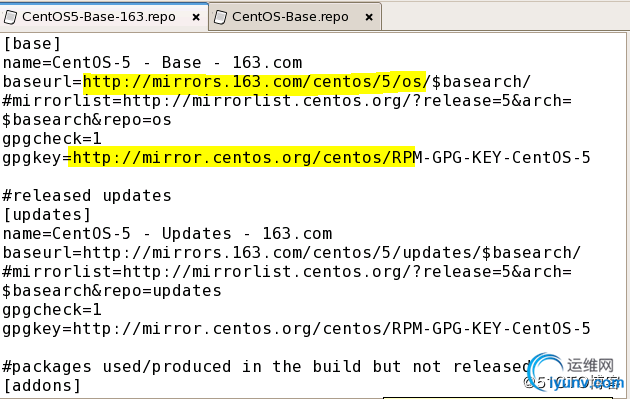Switch to the CentOS5-Base-163.repo tab
This screenshot has width=630, height=399.
tap(98, 17)
